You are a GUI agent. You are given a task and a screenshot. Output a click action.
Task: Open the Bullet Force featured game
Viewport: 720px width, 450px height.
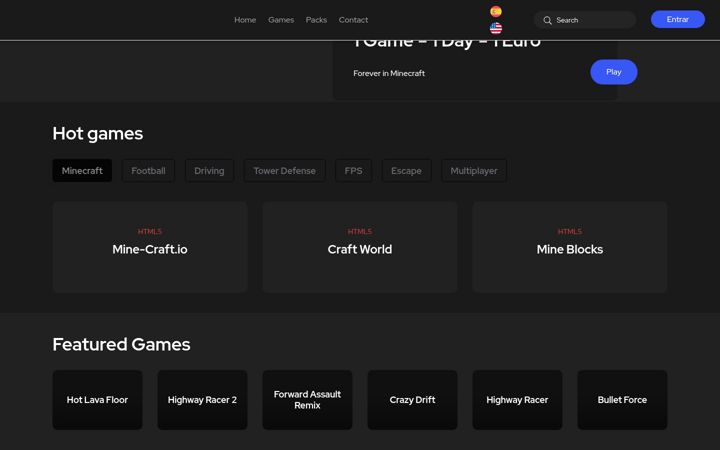(622, 400)
